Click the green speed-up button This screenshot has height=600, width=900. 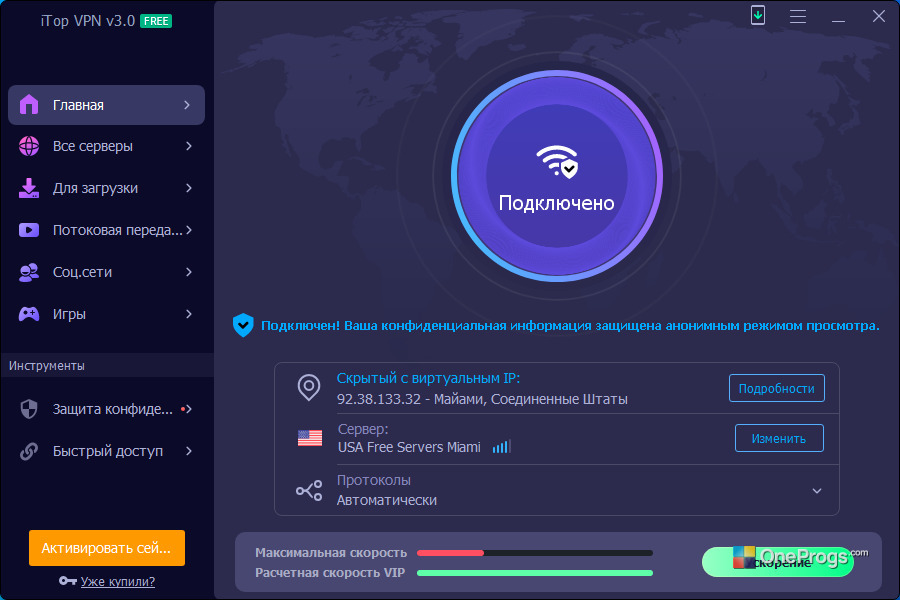point(778,562)
